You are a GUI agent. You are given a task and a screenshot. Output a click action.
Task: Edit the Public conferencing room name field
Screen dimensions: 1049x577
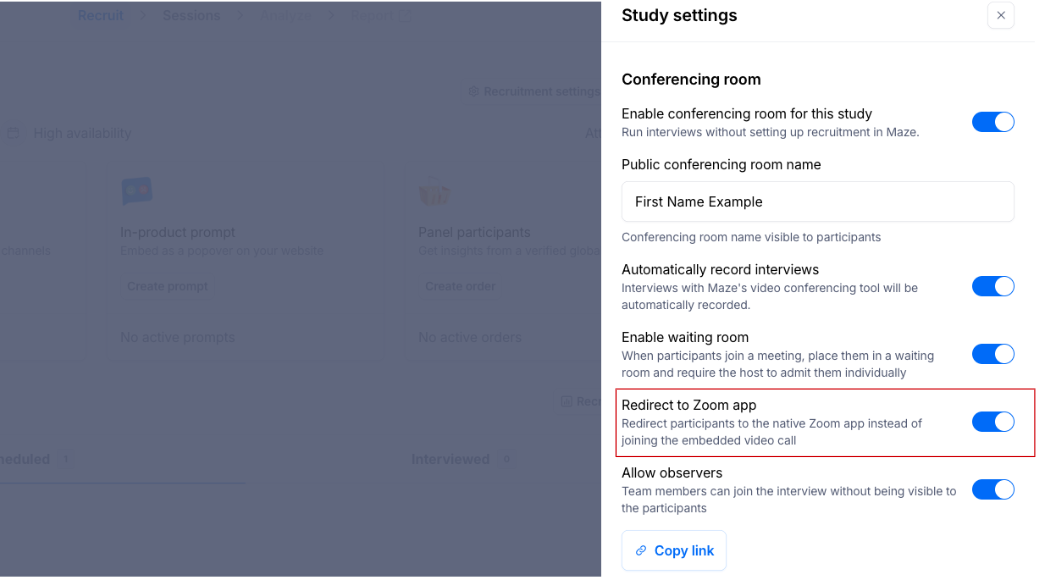click(x=817, y=202)
